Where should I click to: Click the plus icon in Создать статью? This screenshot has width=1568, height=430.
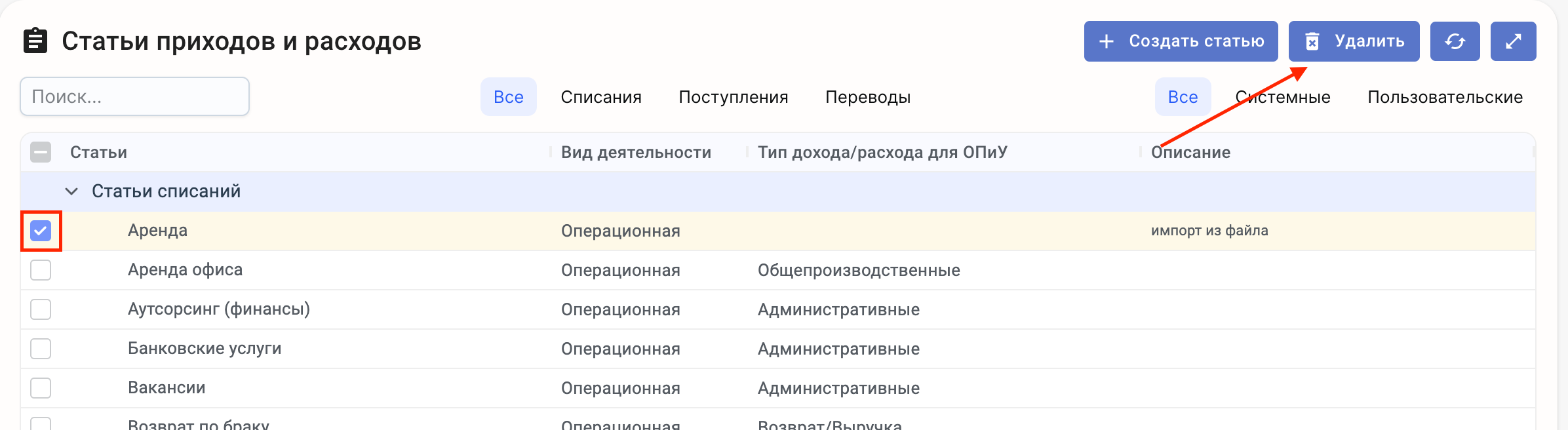click(1107, 41)
